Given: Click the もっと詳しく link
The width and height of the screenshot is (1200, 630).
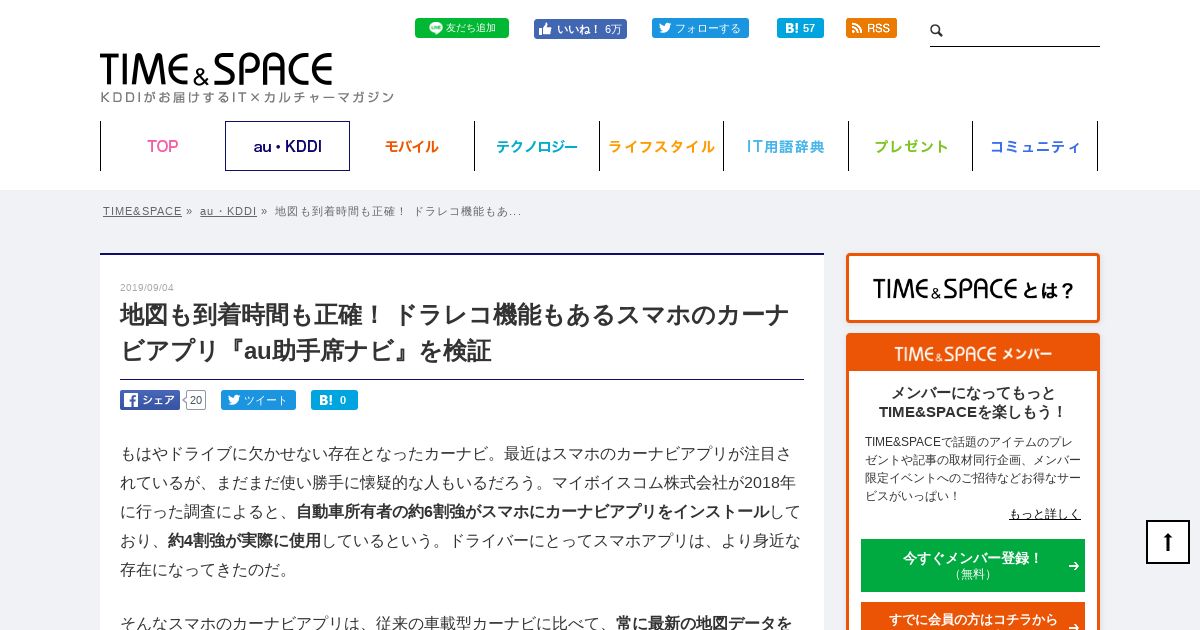Looking at the screenshot, I should (1045, 514).
